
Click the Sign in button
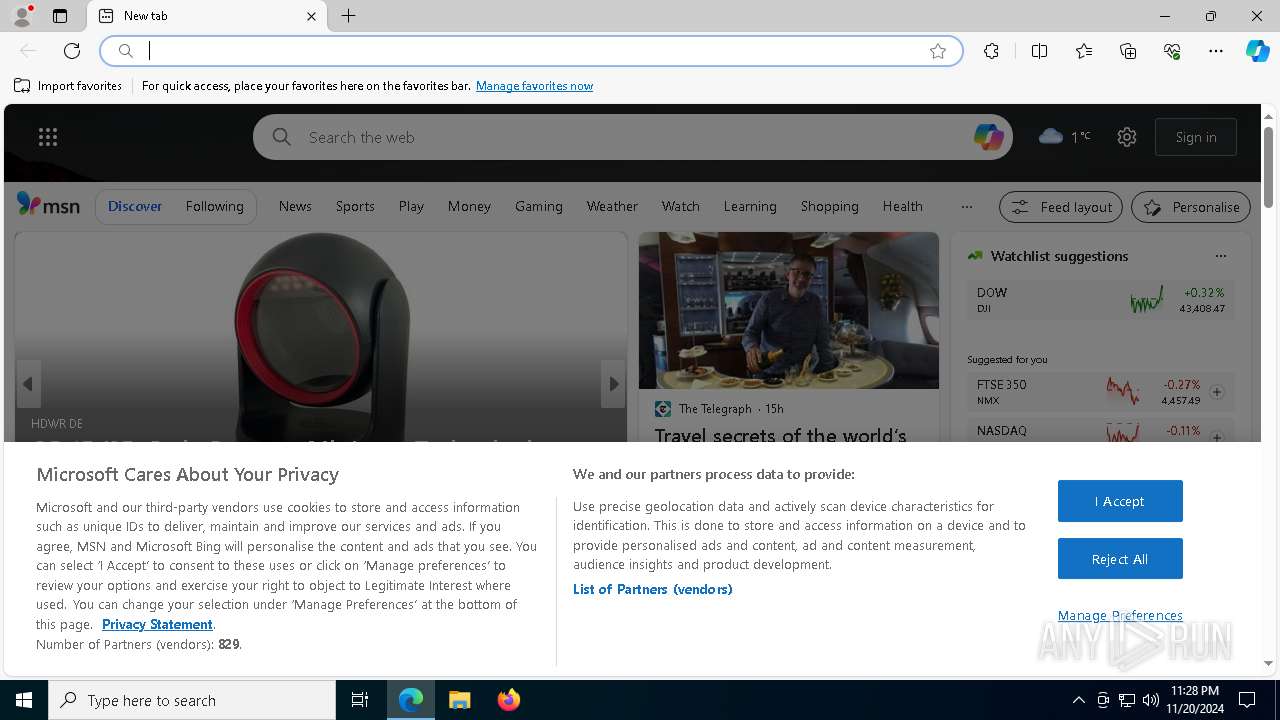point(1196,137)
